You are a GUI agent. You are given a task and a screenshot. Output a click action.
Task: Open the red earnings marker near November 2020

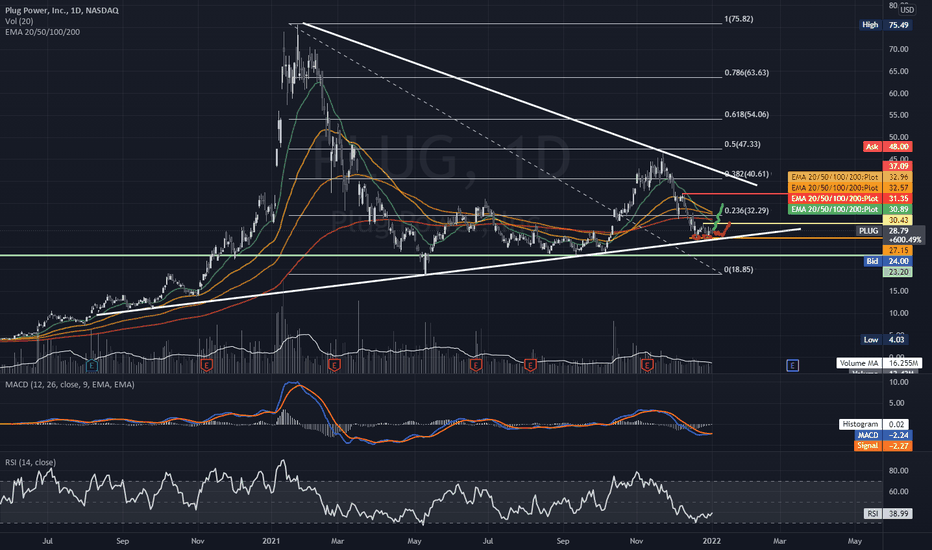[x=206, y=365]
